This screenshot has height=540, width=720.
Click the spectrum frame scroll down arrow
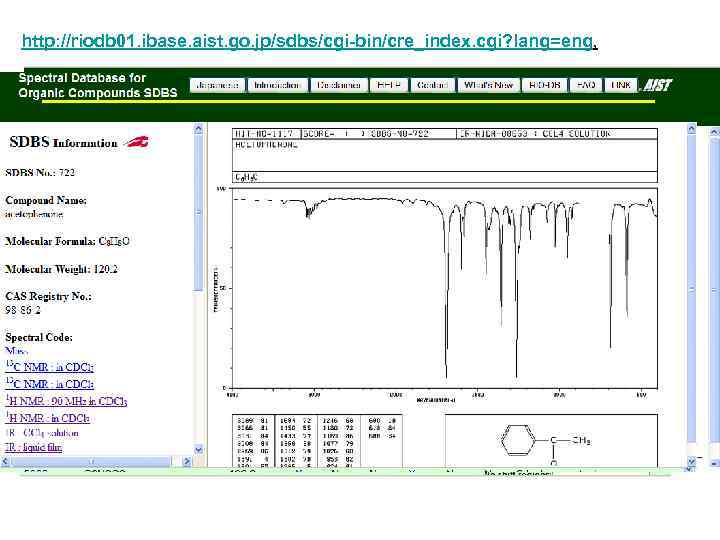click(692, 461)
